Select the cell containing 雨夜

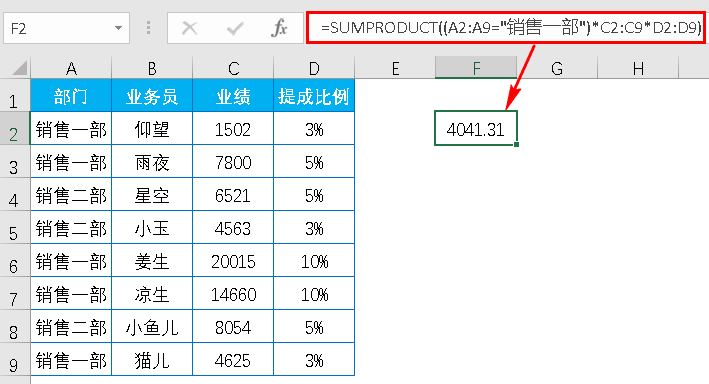(152, 161)
